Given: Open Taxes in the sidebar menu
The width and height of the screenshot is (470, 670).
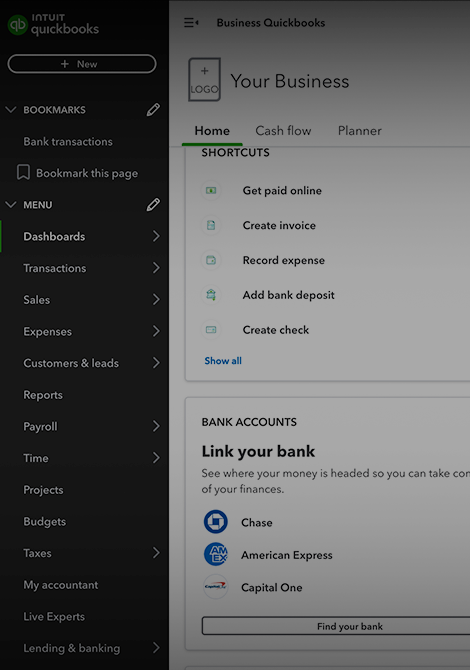Looking at the screenshot, I should click(37, 553).
